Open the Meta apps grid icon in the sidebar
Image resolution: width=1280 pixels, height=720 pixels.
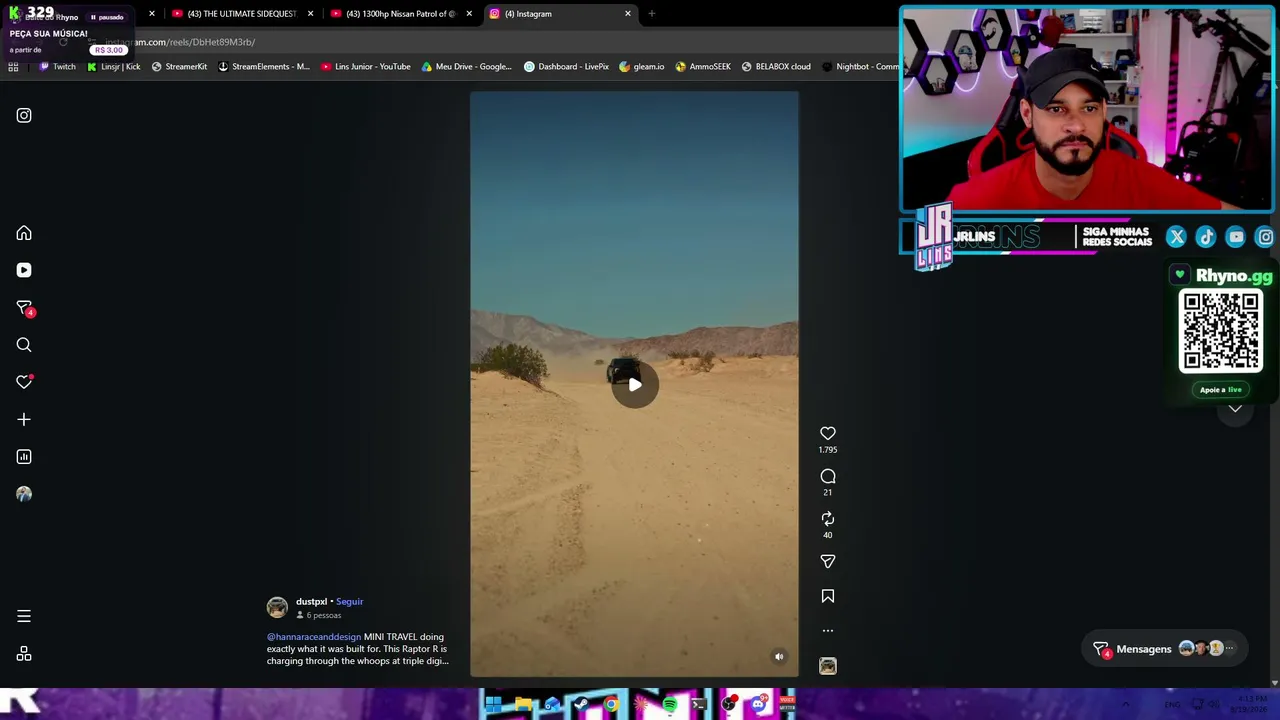point(24,654)
